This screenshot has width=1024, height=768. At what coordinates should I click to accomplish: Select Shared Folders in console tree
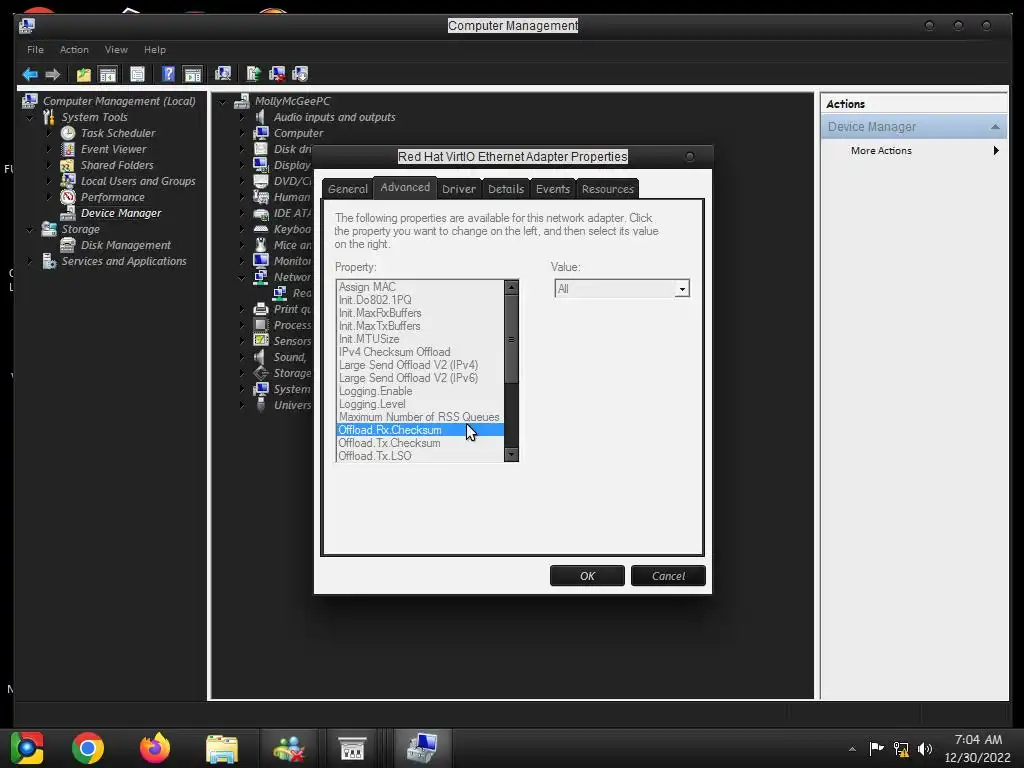117,165
